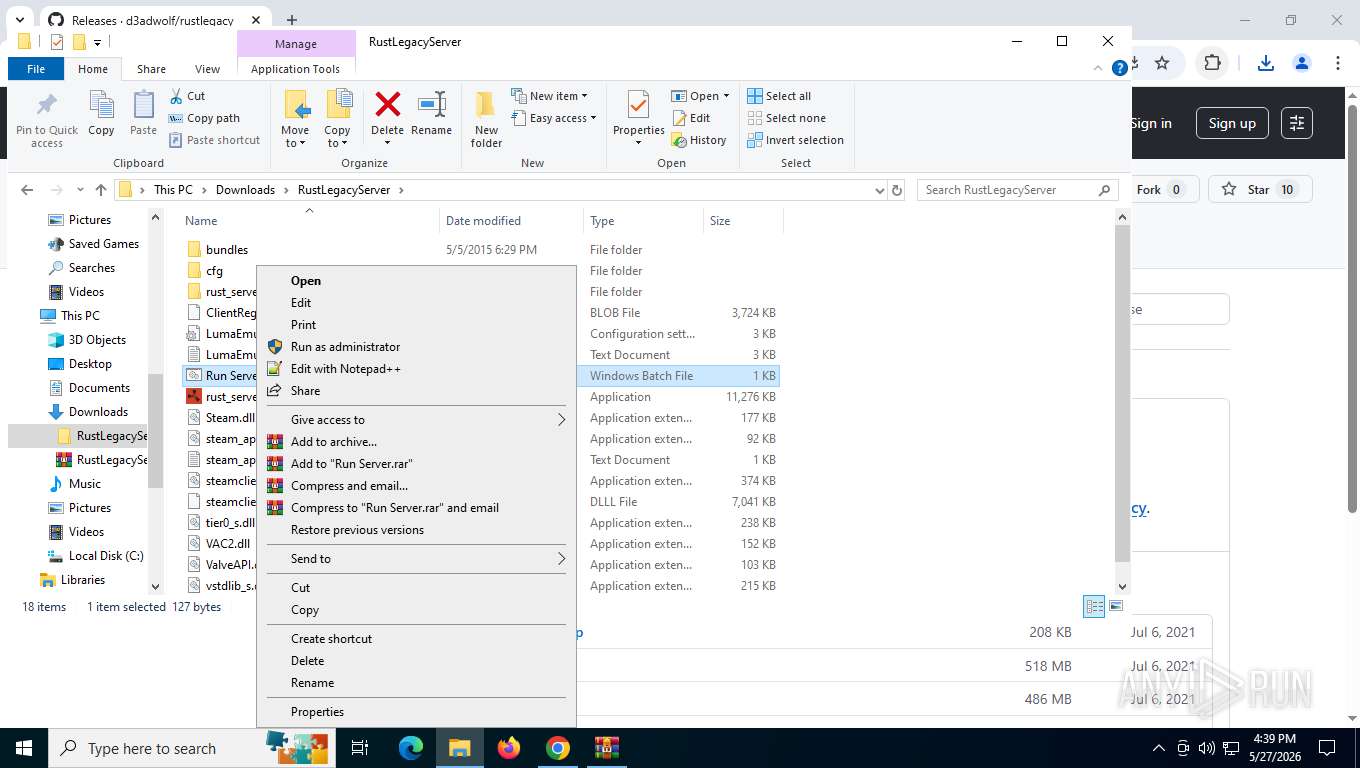Click Copy path in the ribbon

(x=204, y=118)
